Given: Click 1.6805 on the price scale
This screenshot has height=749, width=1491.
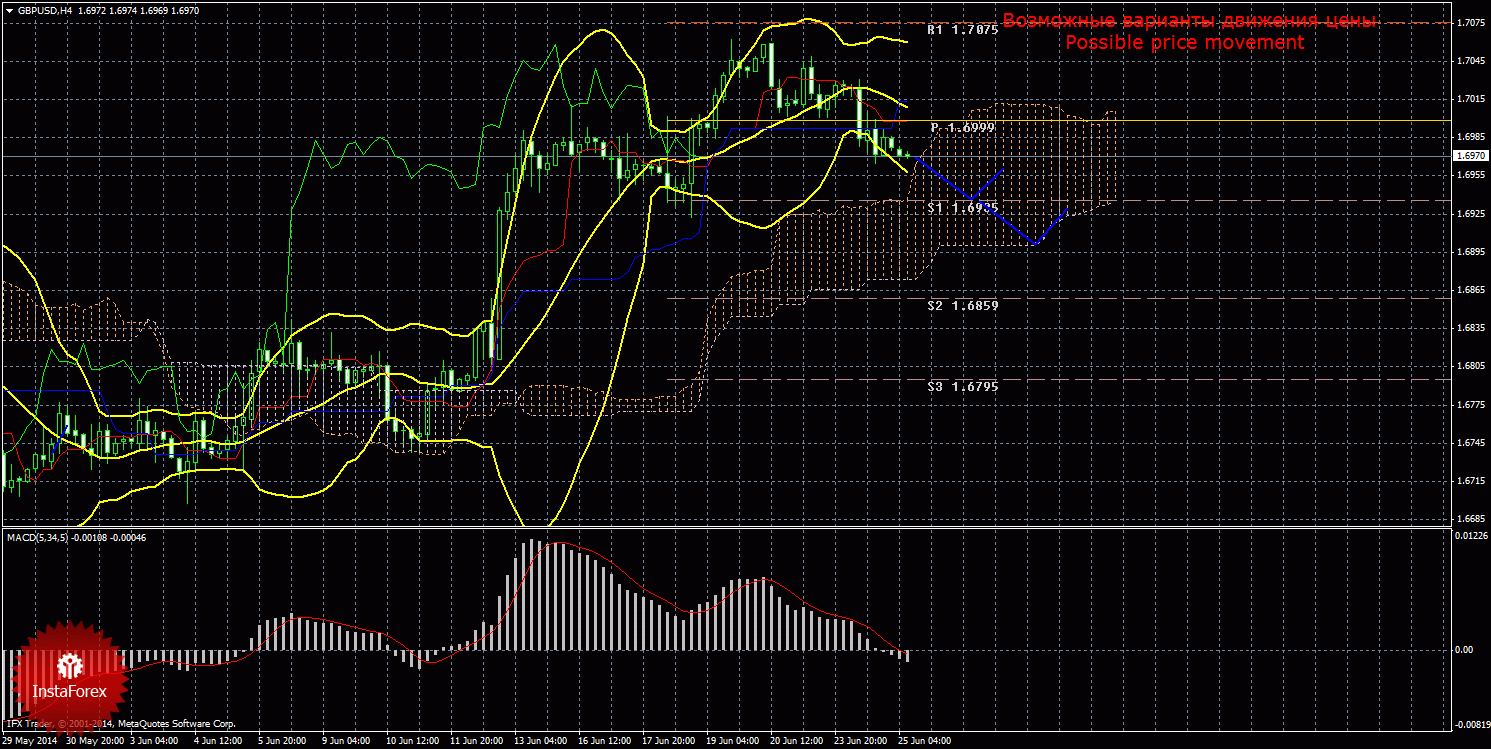Looking at the screenshot, I should (x=1470, y=366).
